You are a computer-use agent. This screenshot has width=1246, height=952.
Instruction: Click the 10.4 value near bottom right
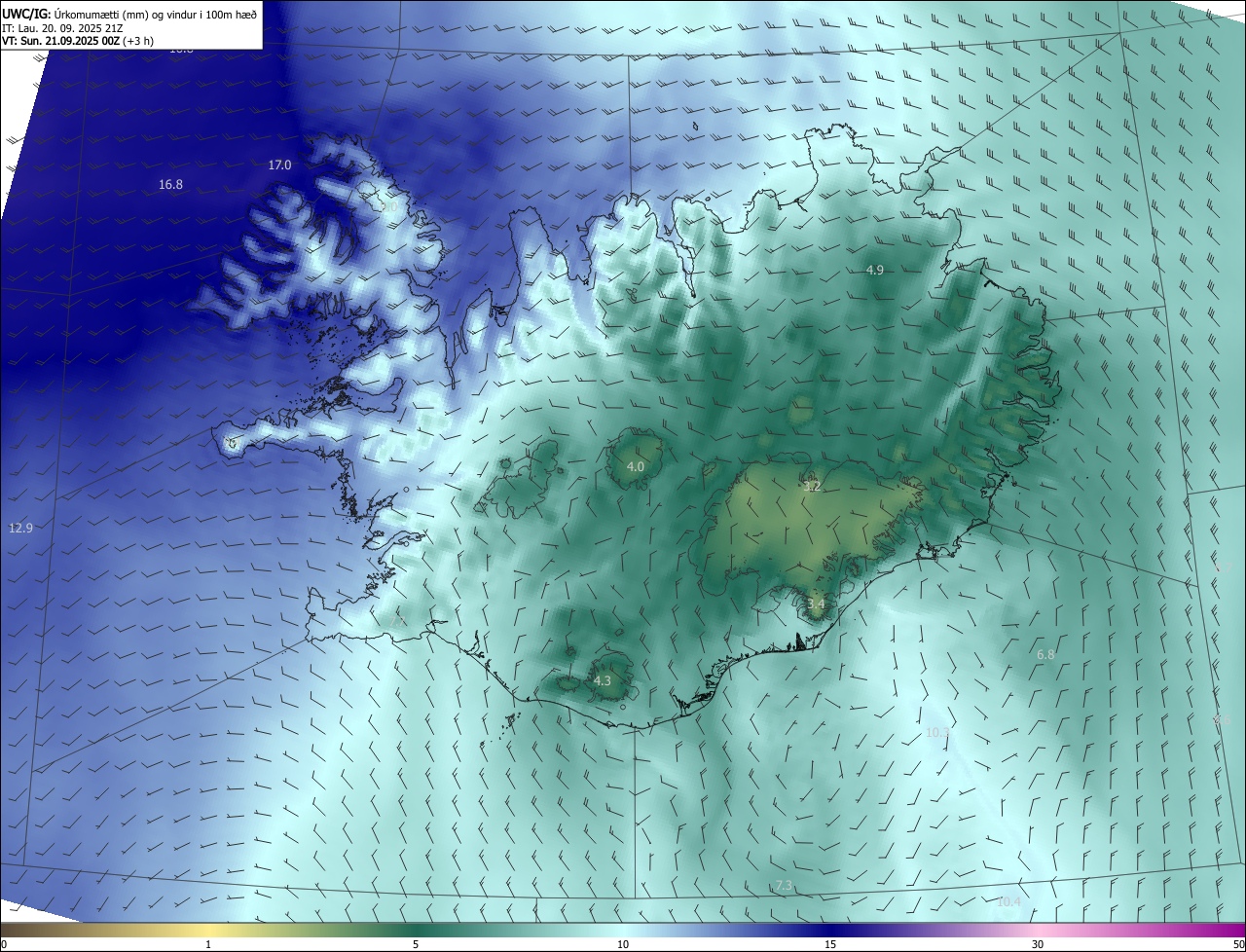pyautogui.click(x=1008, y=901)
